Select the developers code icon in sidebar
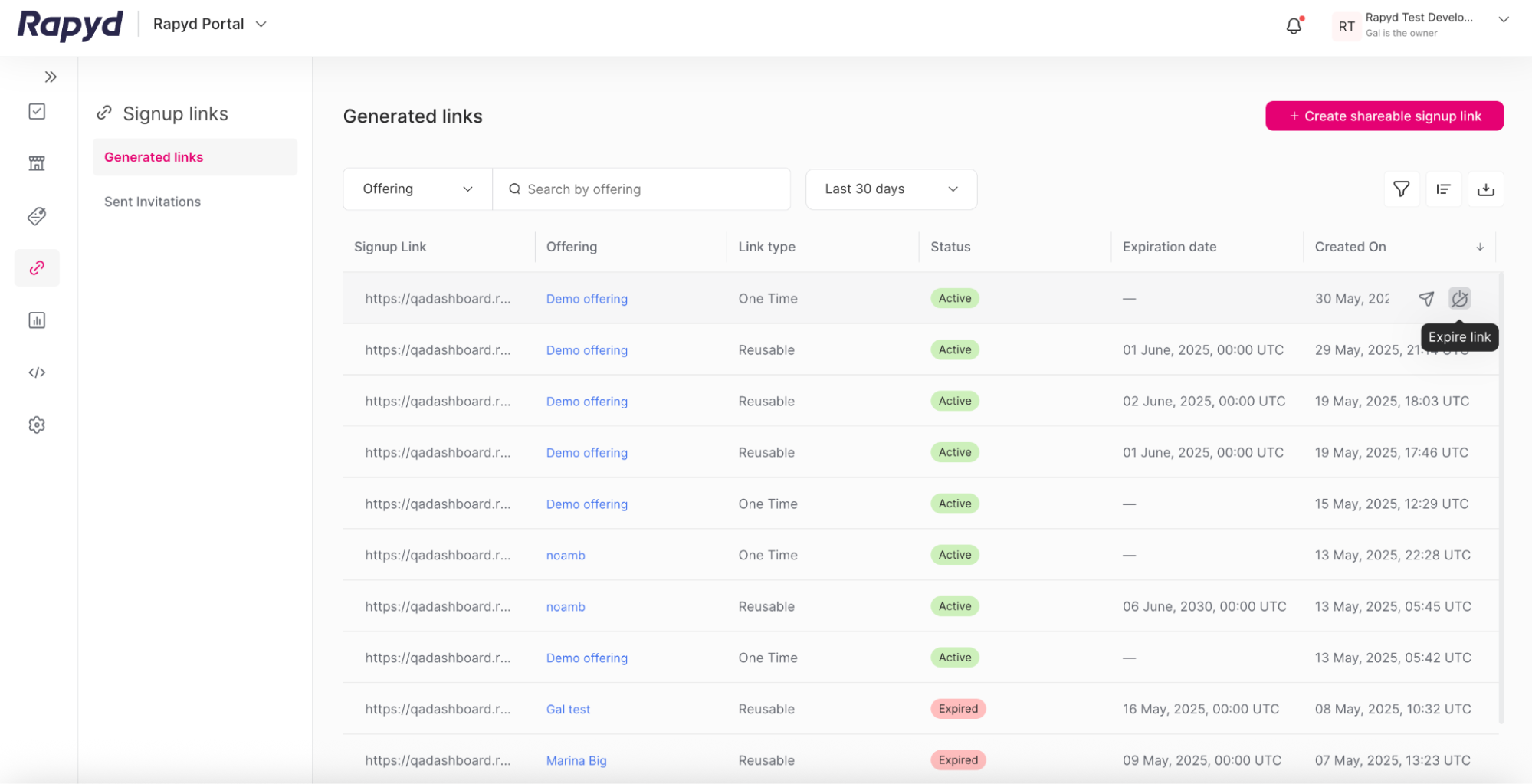 tap(36, 372)
